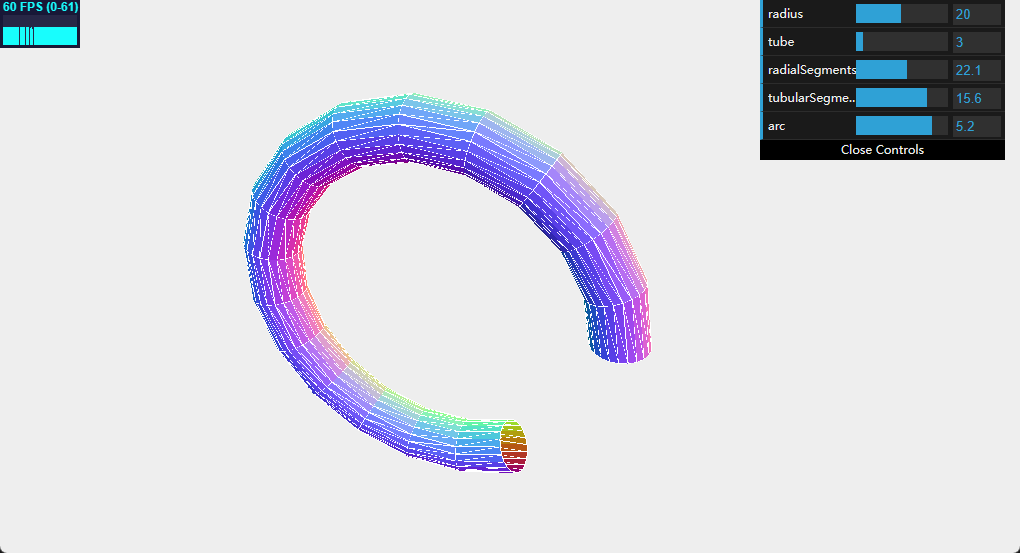Click the radialSegments label

[811, 70]
